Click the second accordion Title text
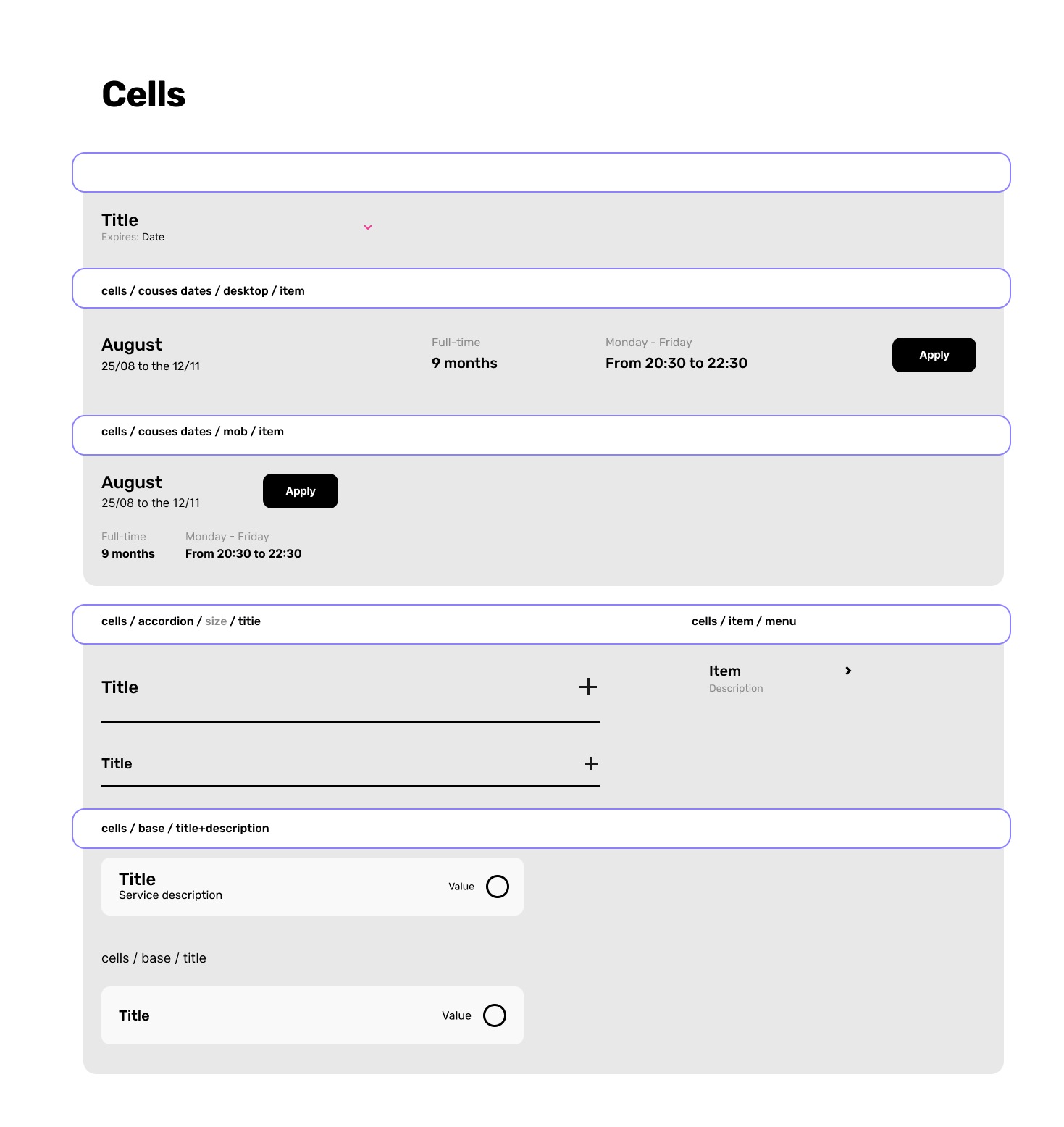 tap(117, 763)
